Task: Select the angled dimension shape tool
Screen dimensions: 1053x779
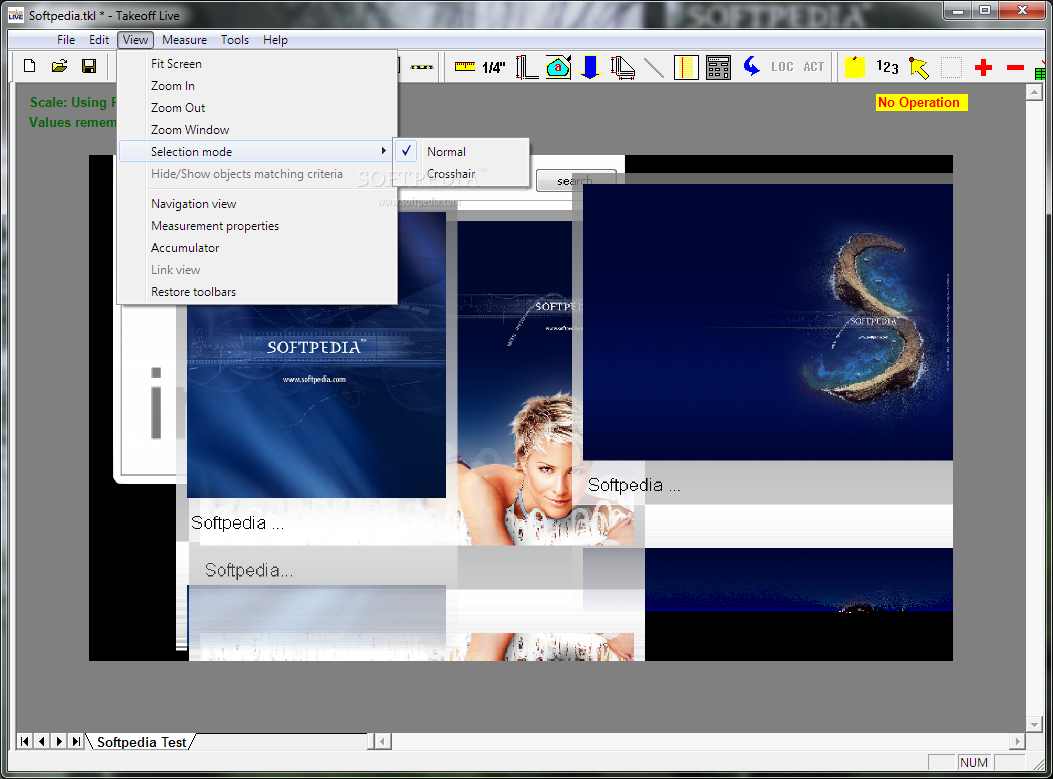Action: 623,67
